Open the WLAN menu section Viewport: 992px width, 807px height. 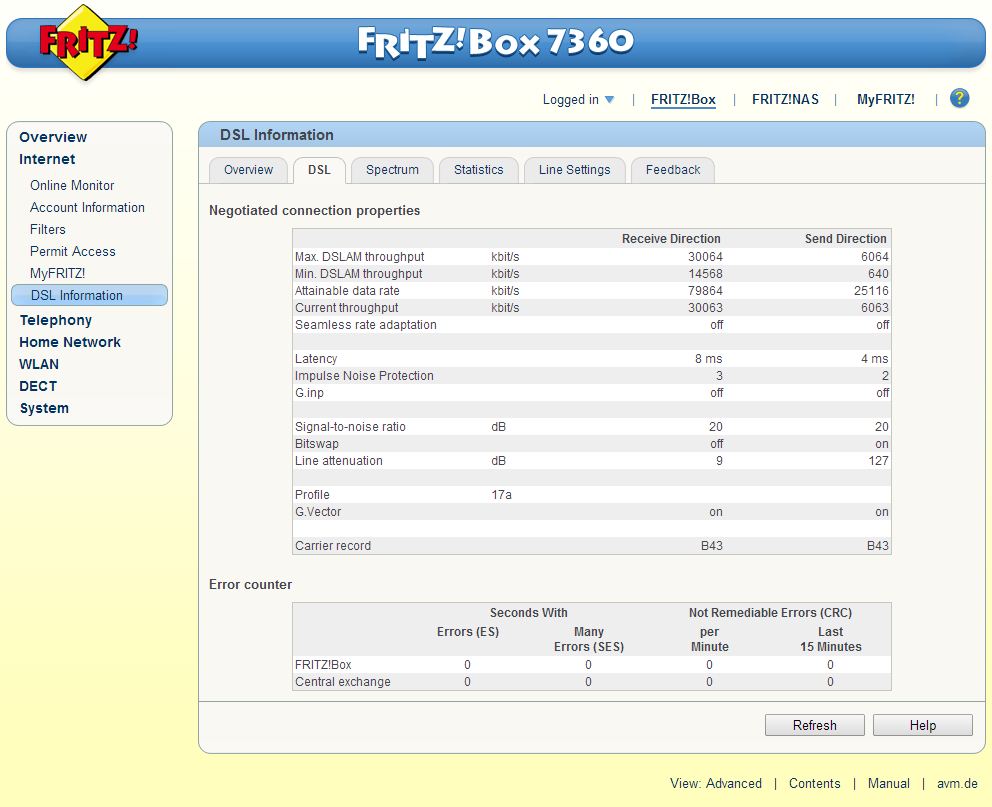(39, 364)
